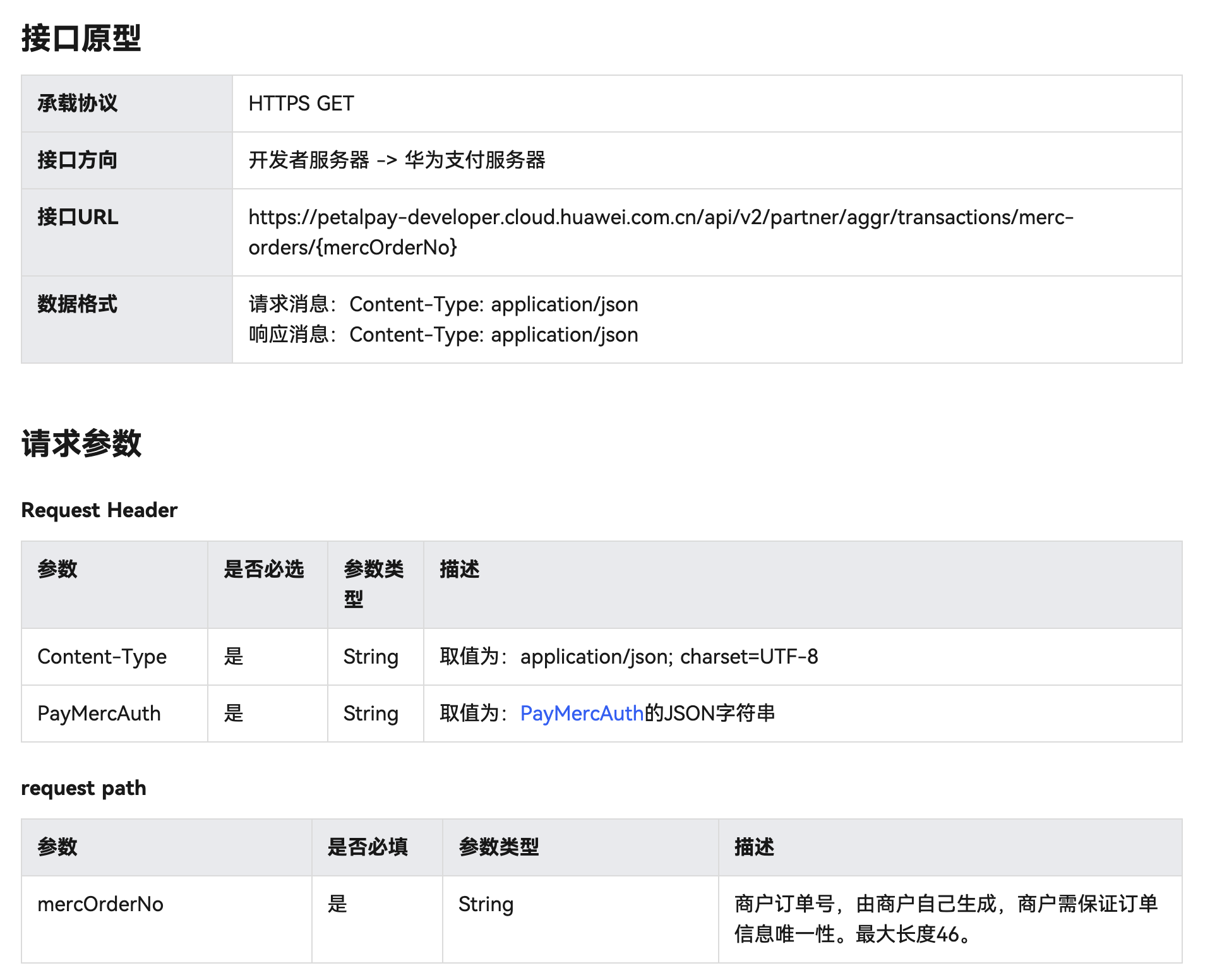Screen dimensions: 1210x980
Task: Click the 数据格式 row label
Action: 77,304
